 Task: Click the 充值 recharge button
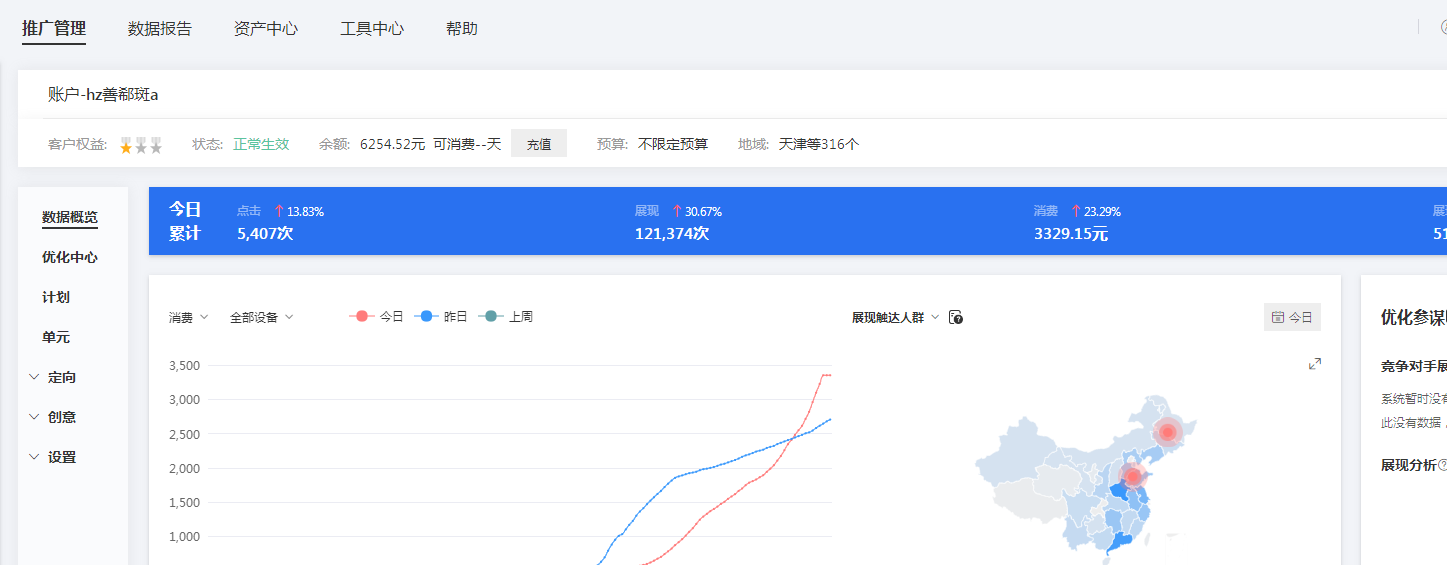click(x=539, y=144)
